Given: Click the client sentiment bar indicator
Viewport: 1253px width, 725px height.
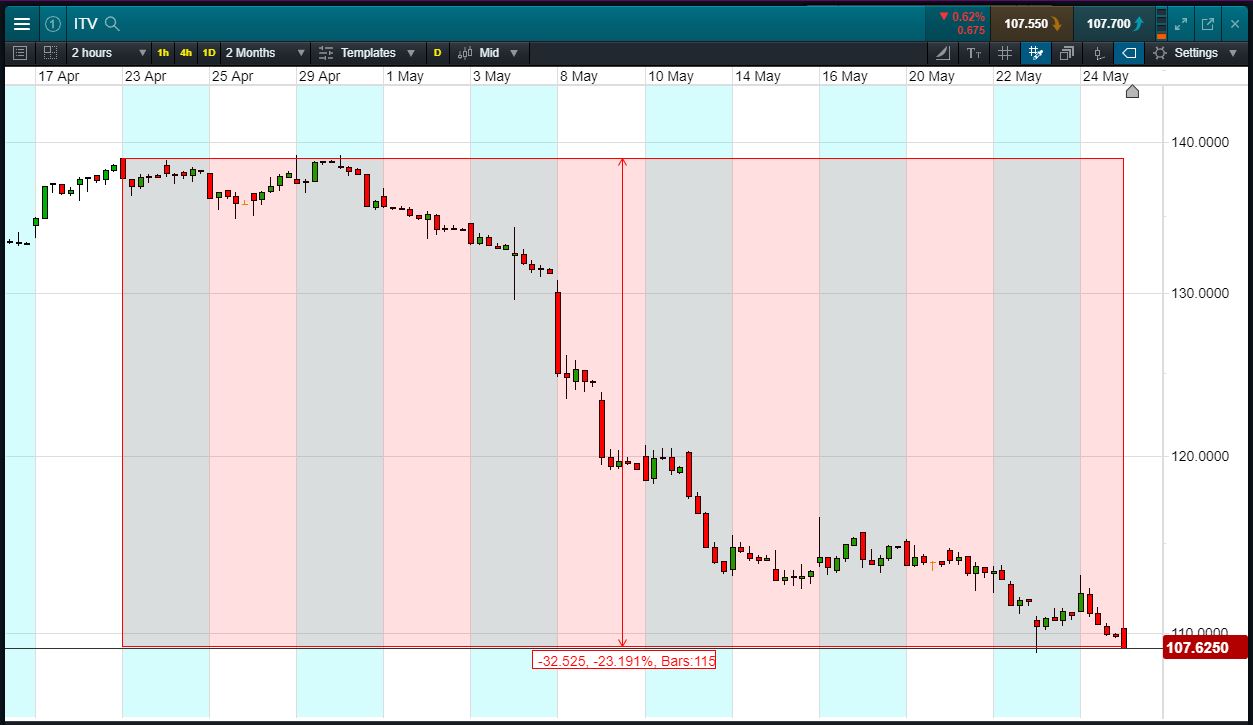Looking at the screenshot, I should (x=1161, y=24).
